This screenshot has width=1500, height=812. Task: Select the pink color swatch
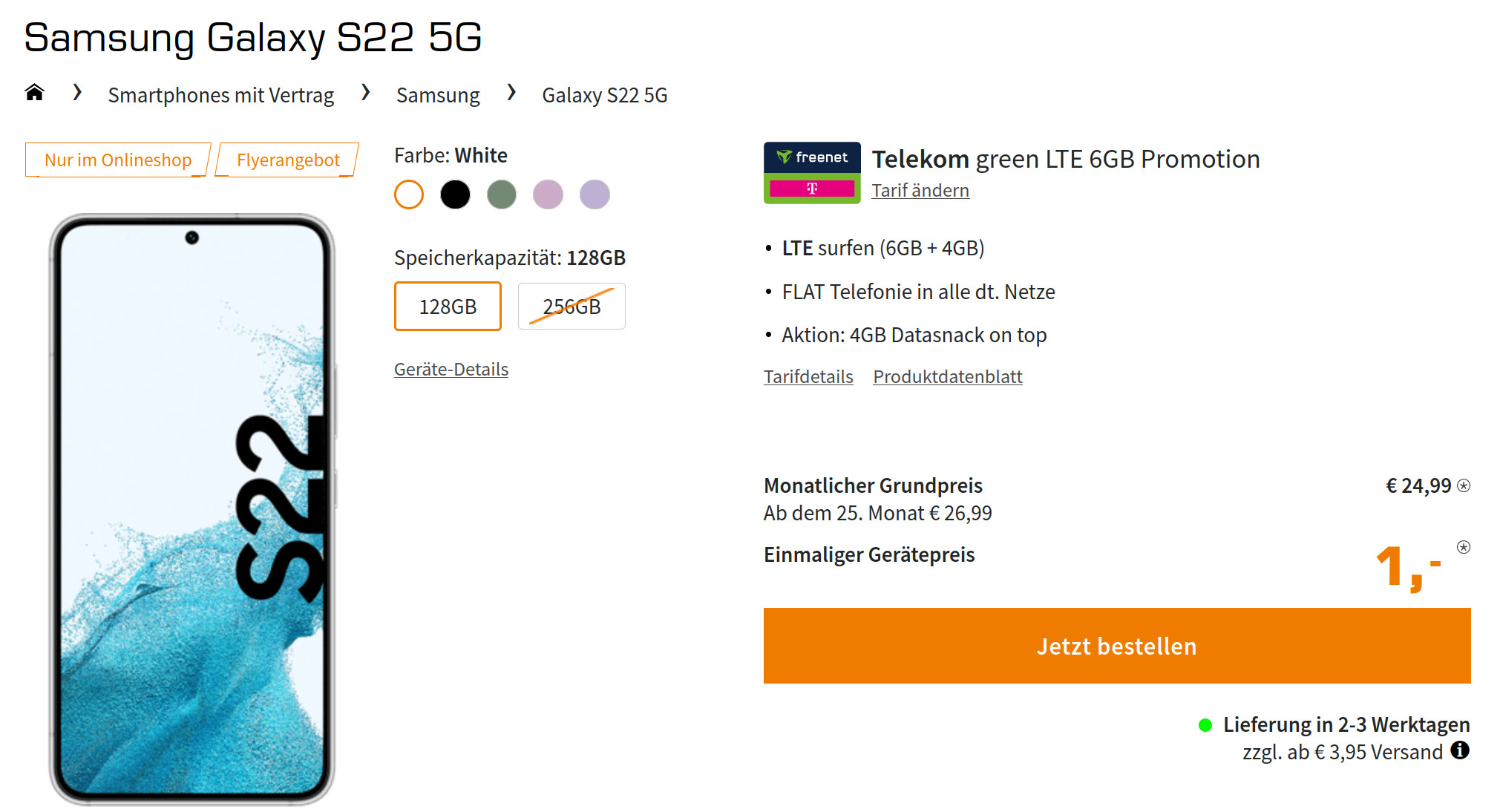pos(548,194)
